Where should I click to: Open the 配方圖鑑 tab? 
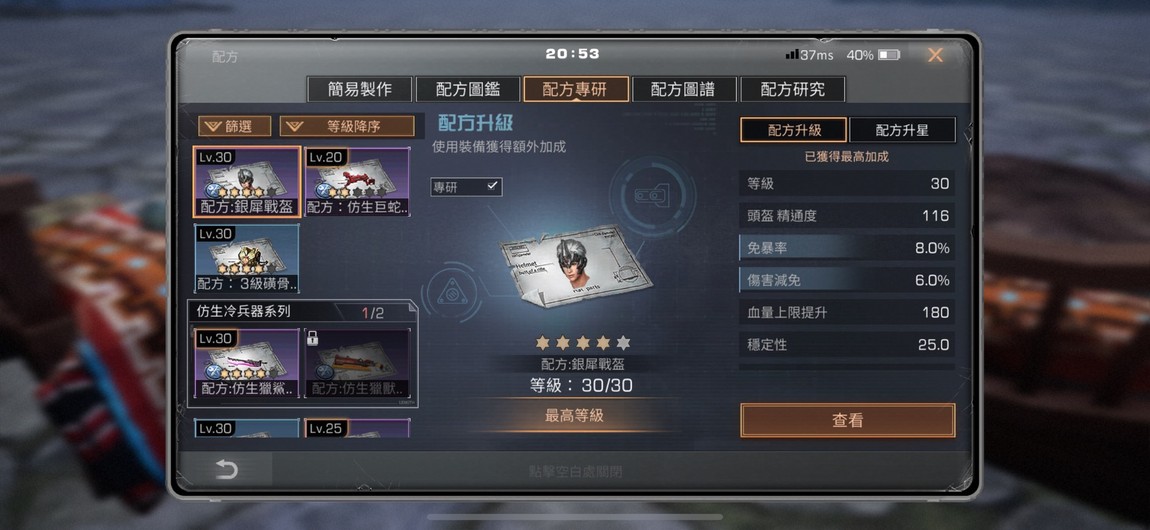pyautogui.click(x=468, y=89)
